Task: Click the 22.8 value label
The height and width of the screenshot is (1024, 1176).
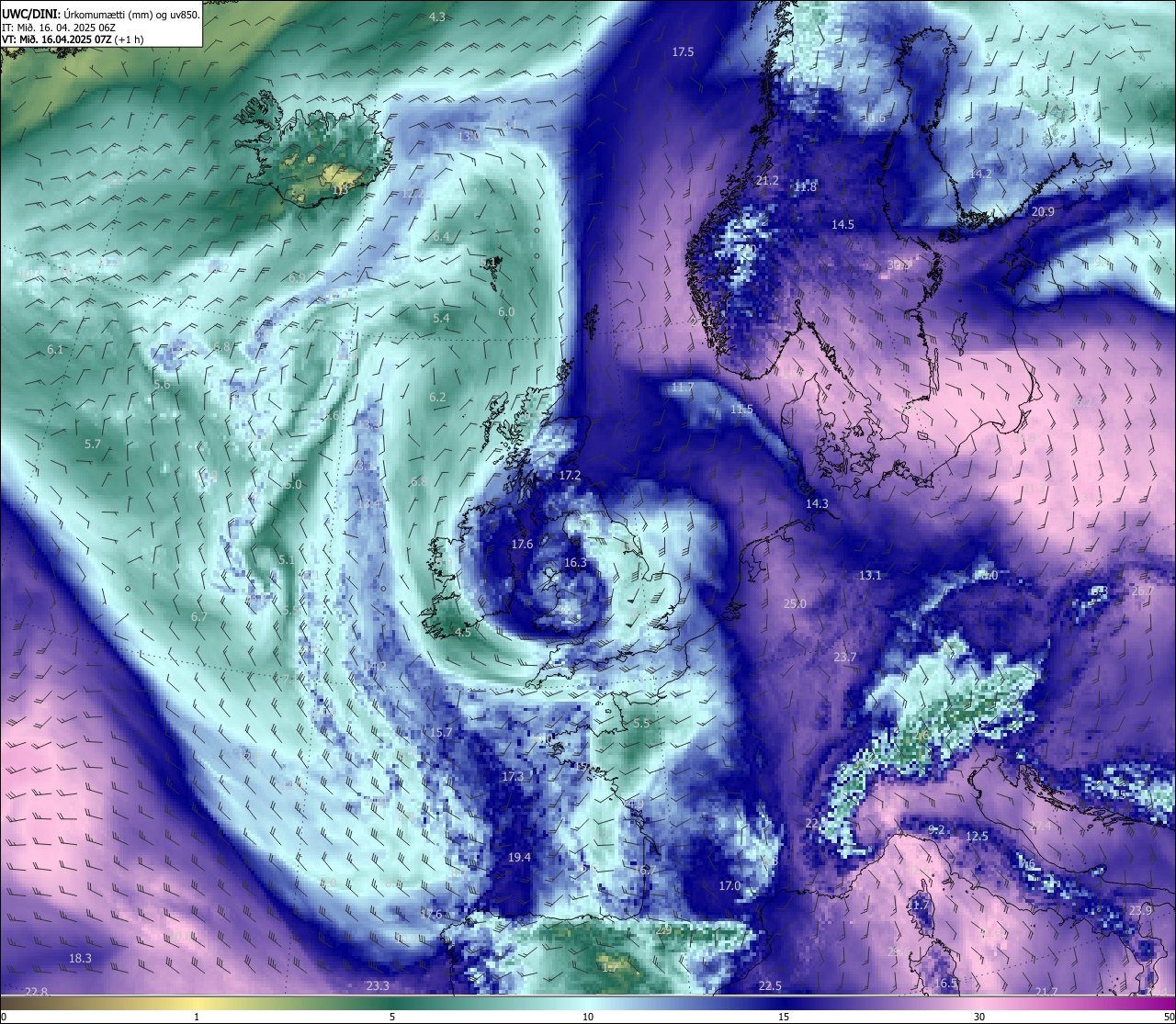Action: coord(36,992)
